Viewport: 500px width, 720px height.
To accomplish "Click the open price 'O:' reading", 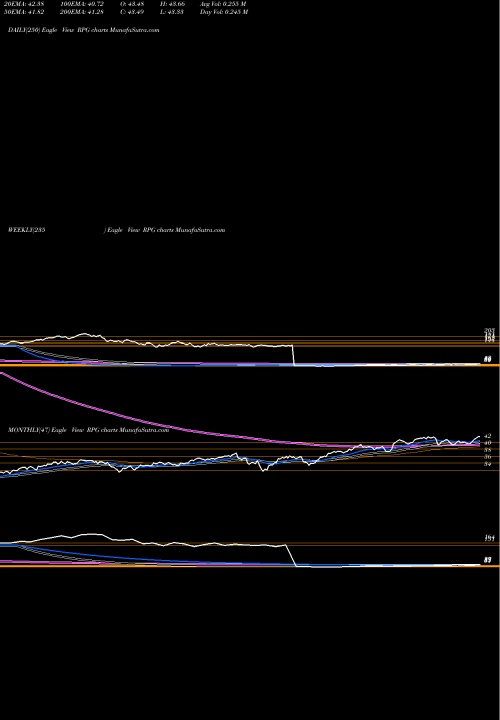I will tap(132, 4).
